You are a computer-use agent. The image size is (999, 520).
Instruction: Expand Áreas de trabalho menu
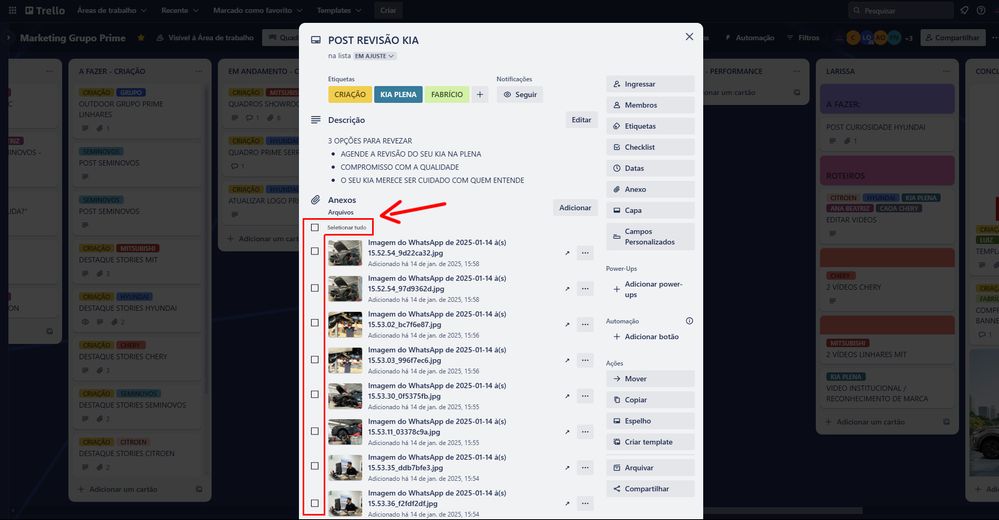click(x=111, y=10)
